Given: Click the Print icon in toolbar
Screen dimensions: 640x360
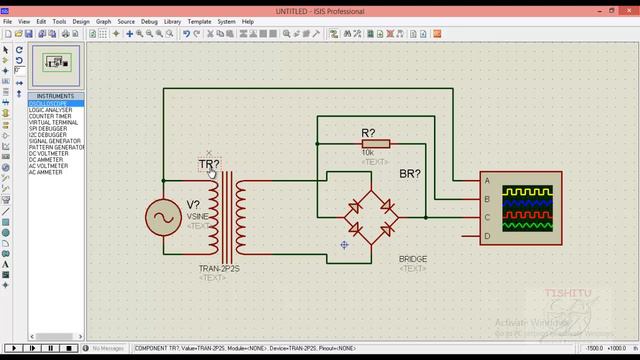Looking at the screenshot, I should coord(65,34).
